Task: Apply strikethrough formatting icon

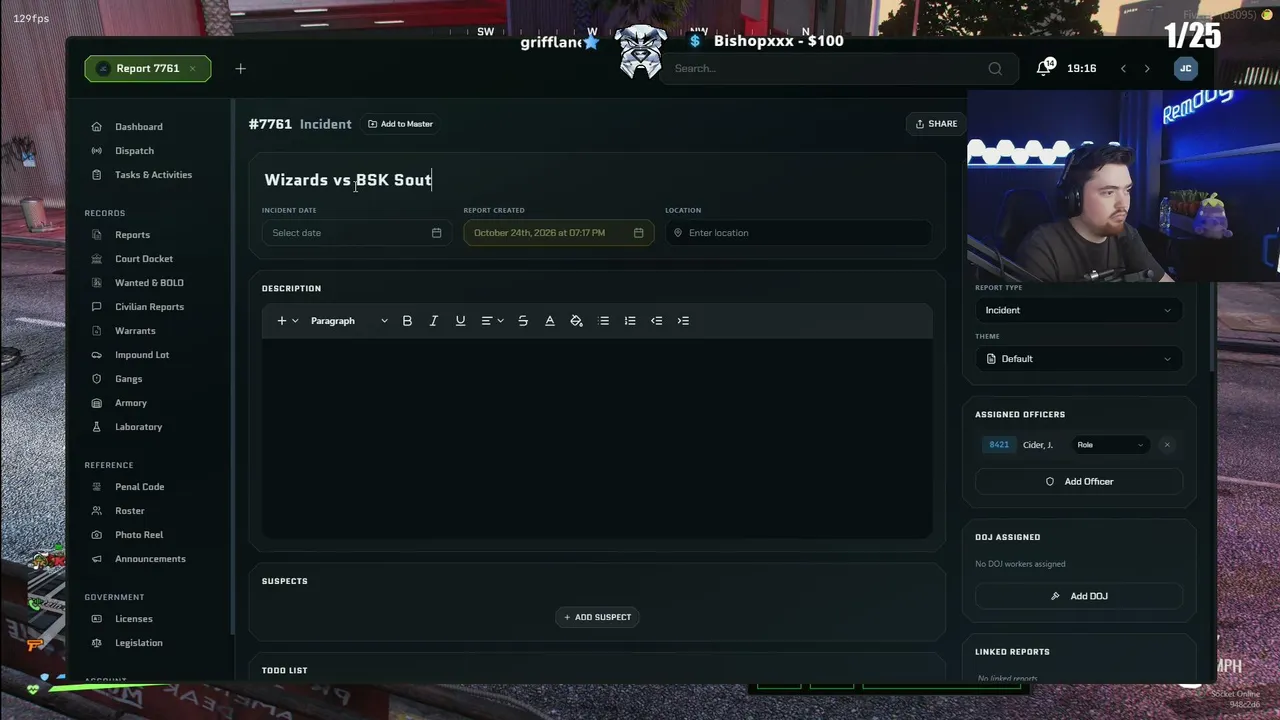Action: (x=523, y=321)
